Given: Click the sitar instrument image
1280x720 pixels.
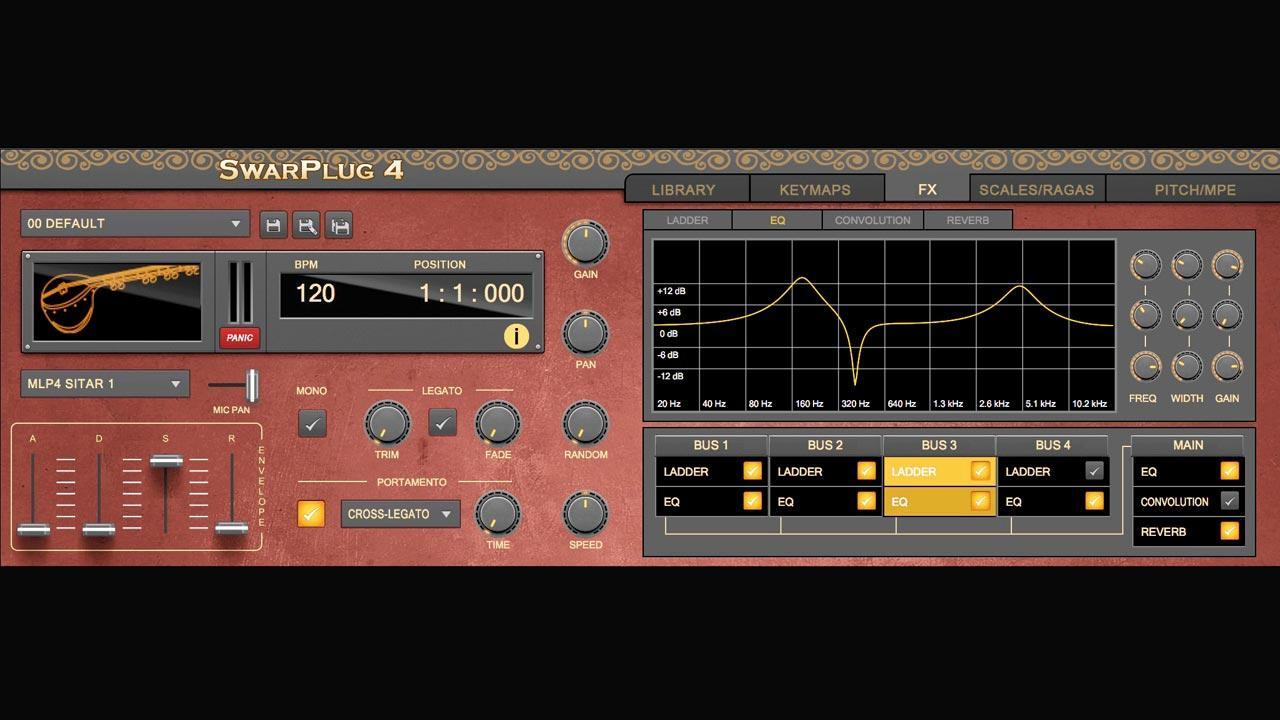Looking at the screenshot, I should tap(117, 301).
